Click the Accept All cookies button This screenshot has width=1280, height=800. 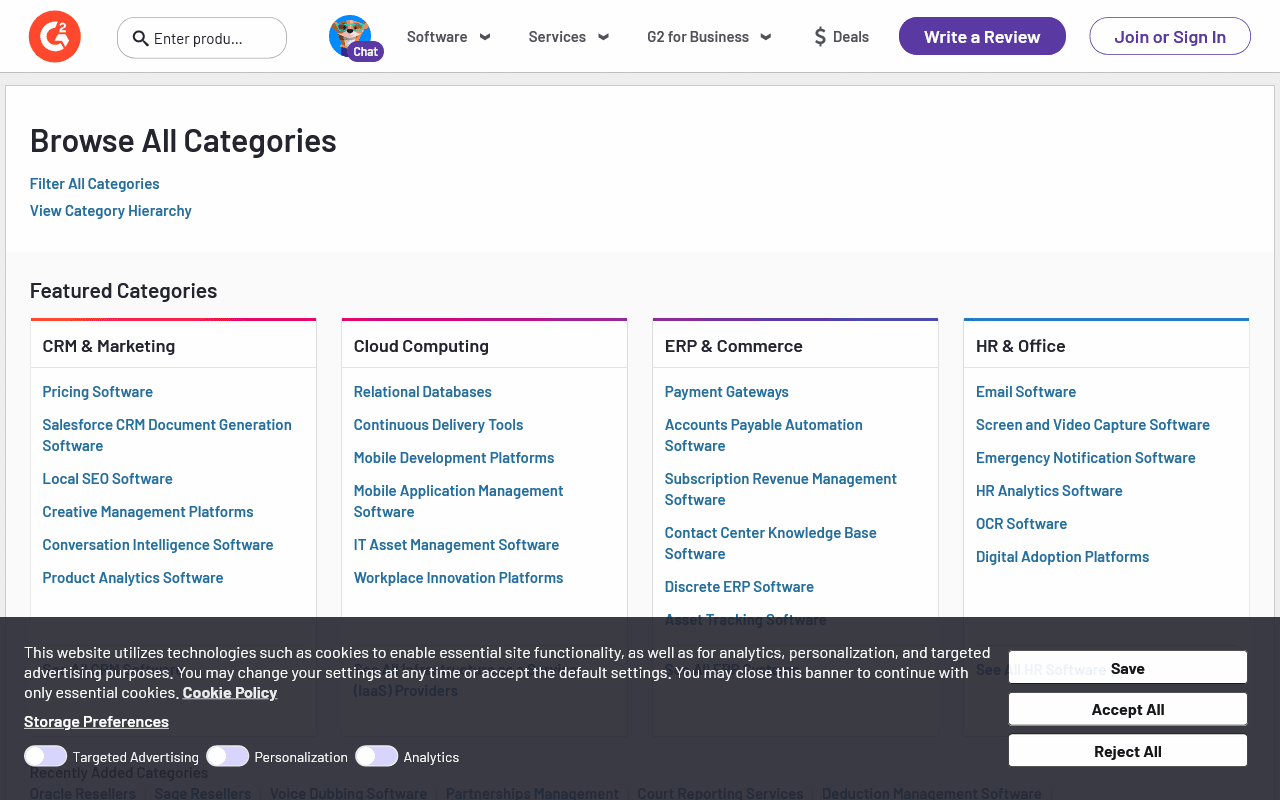coord(1127,709)
